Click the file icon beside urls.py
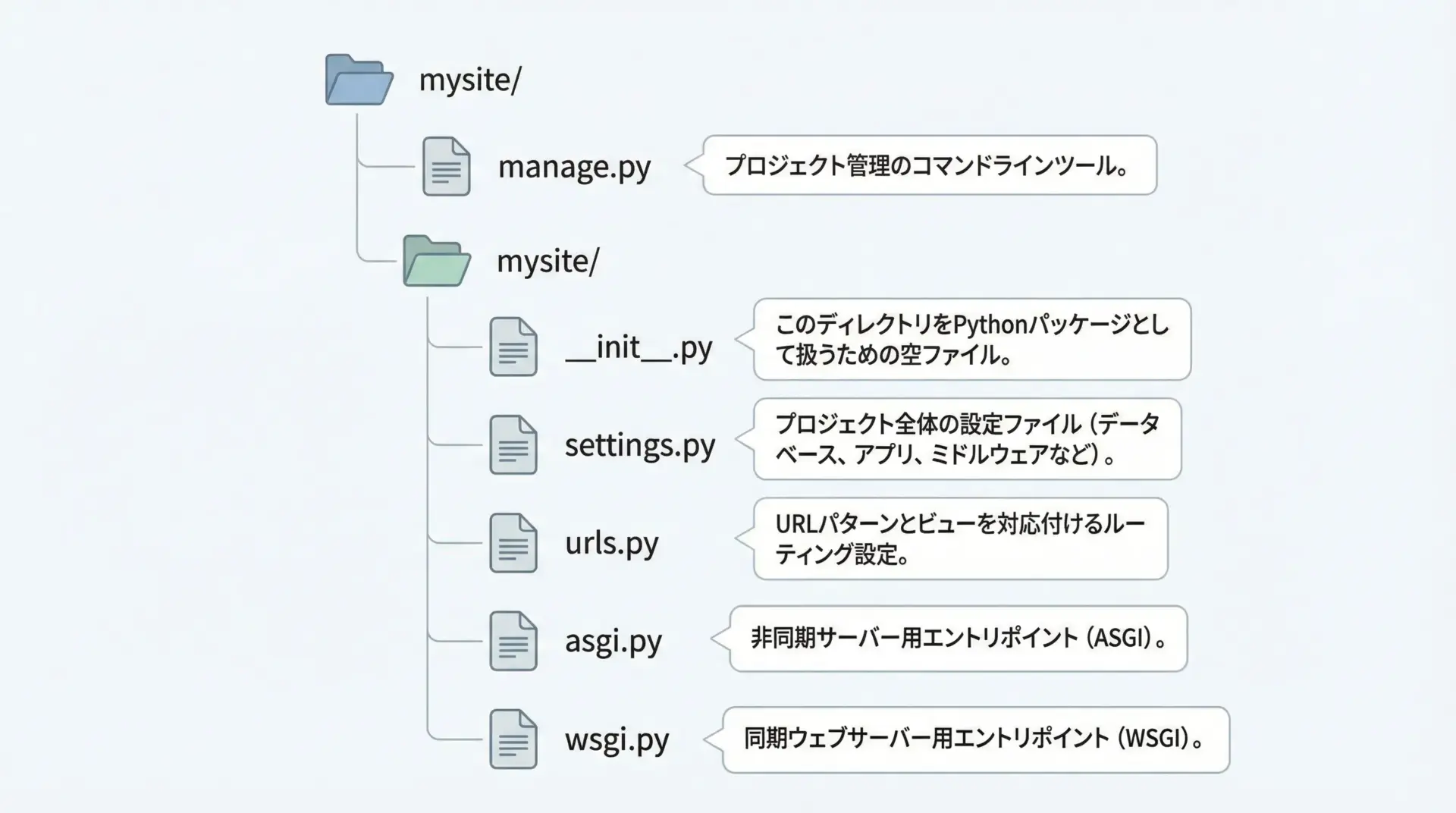Screen dimensions: 1456x813 point(513,542)
